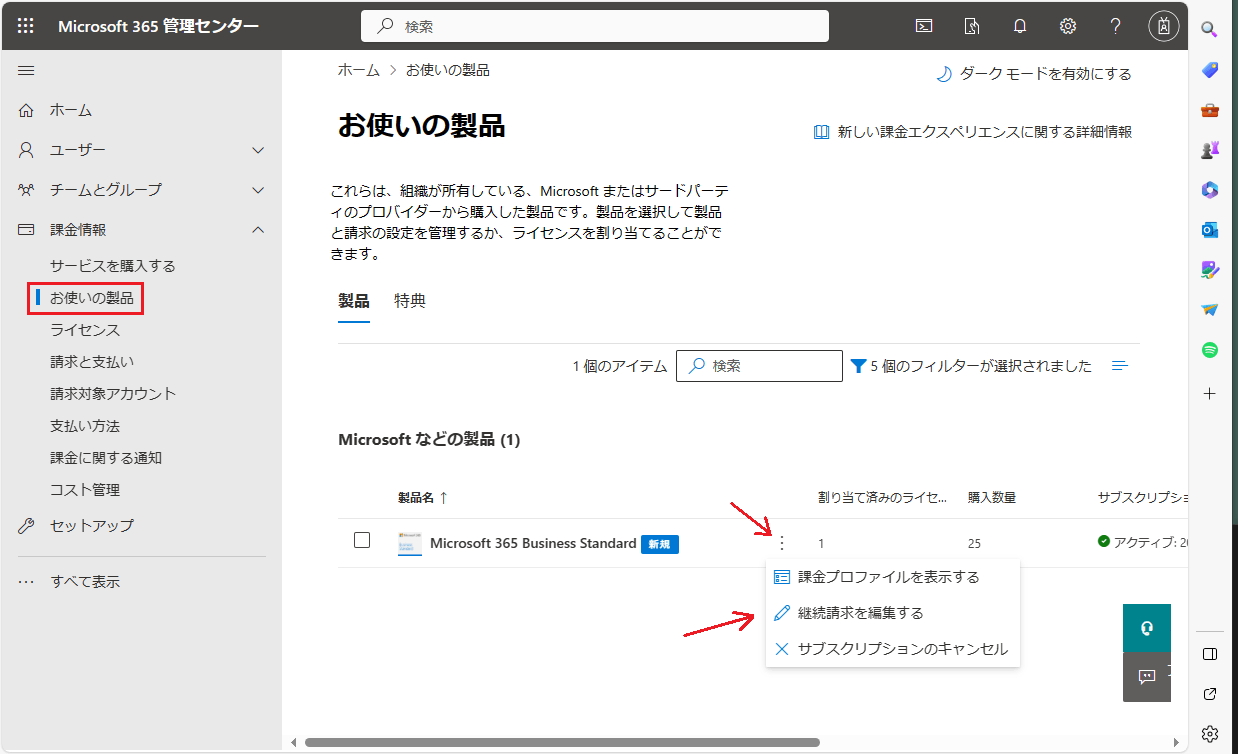Open the settings gear in header
This screenshot has width=1238, height=754.
click(x=1068, y=26)
